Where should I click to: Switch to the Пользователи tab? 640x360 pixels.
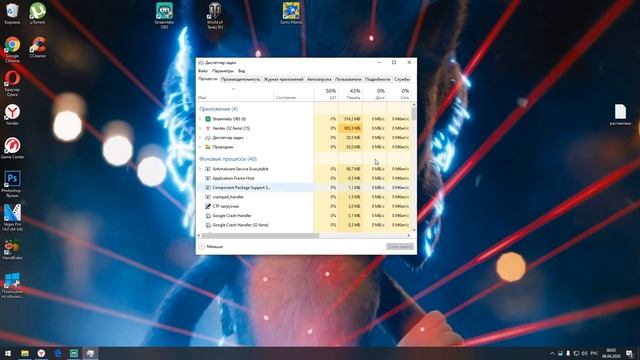[348, 79]
